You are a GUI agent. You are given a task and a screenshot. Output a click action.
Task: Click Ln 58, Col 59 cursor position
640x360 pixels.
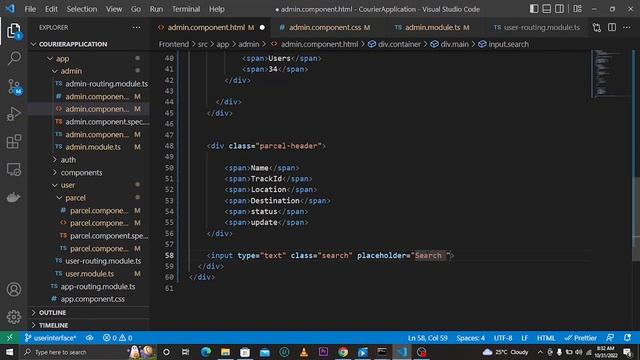pyautogui.click(x=427, y=338)
